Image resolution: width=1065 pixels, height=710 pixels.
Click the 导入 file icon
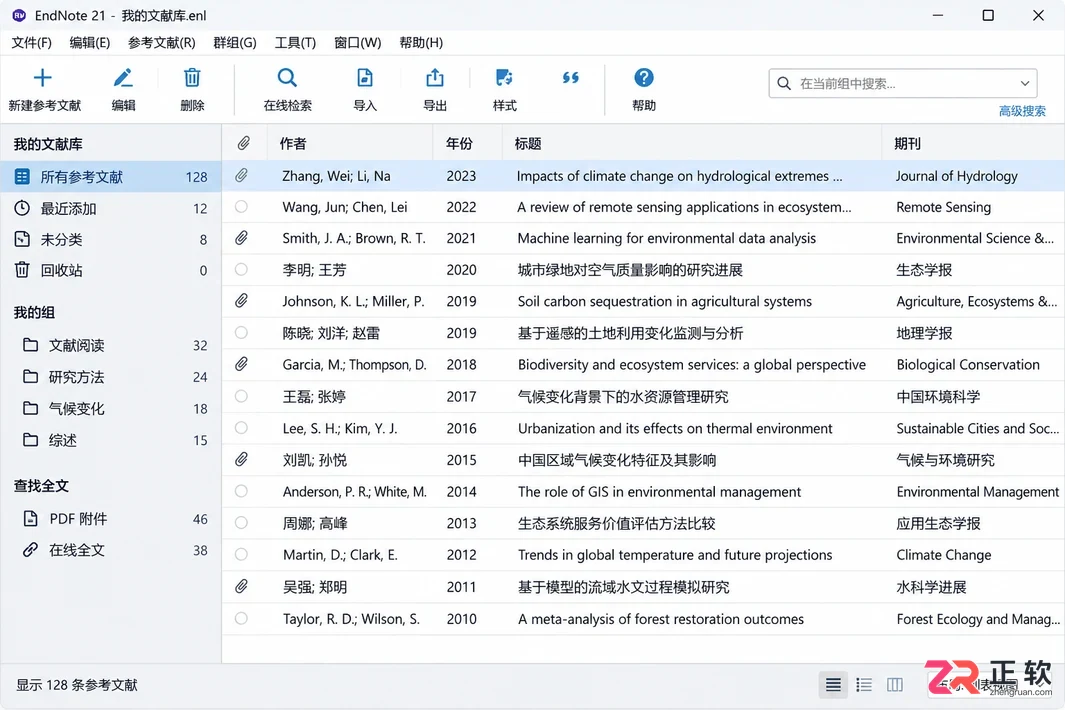[x=365, y=78]
